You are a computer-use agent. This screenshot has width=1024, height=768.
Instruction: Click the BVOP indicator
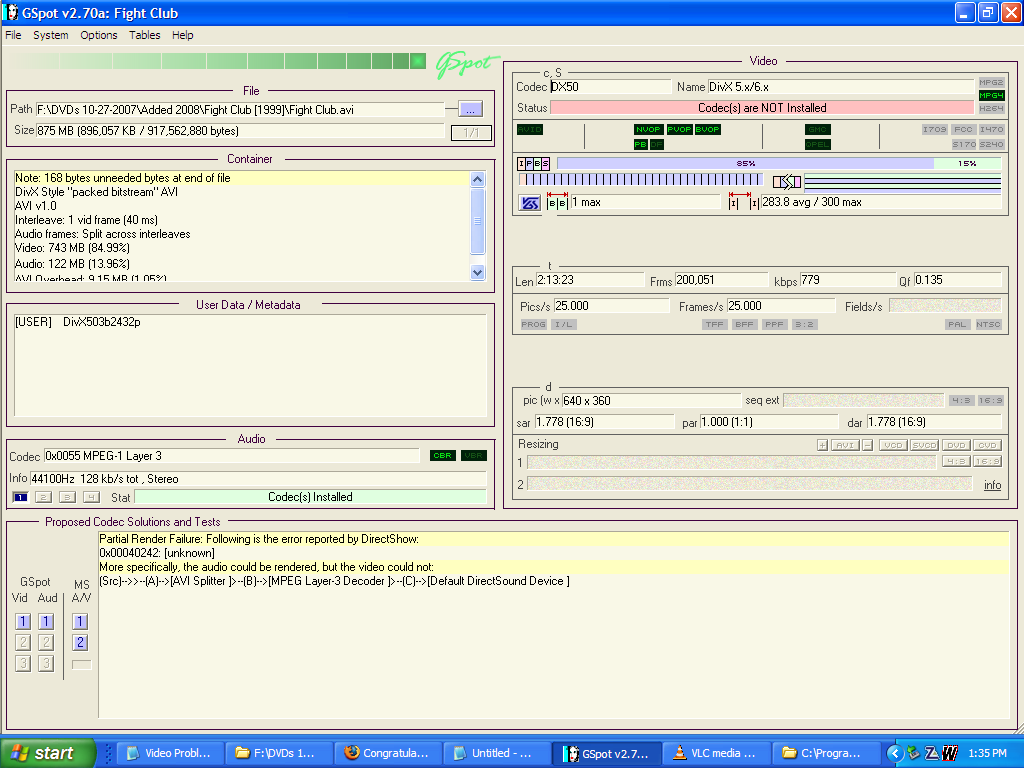point(707,129)
